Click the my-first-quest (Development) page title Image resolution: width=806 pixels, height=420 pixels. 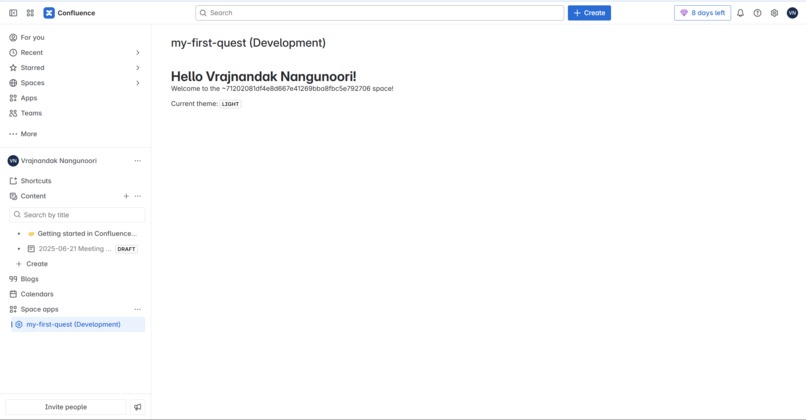(x=248, y=43)
